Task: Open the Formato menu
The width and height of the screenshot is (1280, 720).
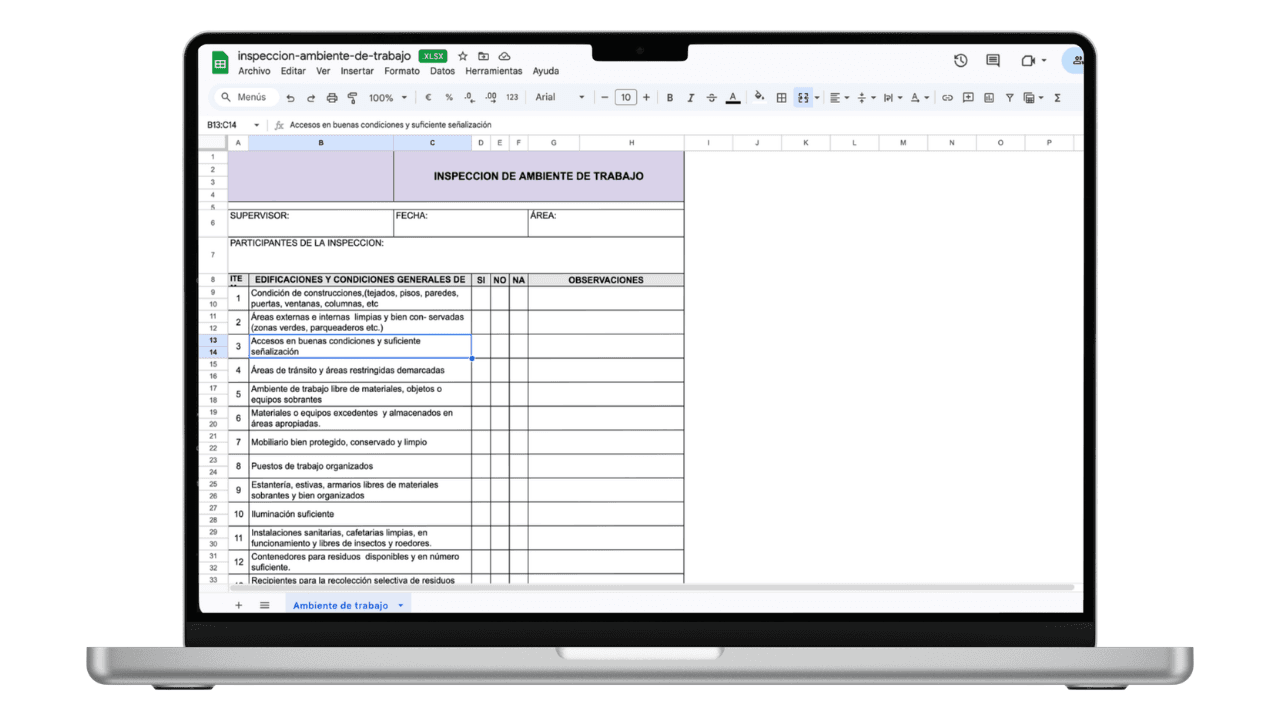Action: [x=402, y=71]
